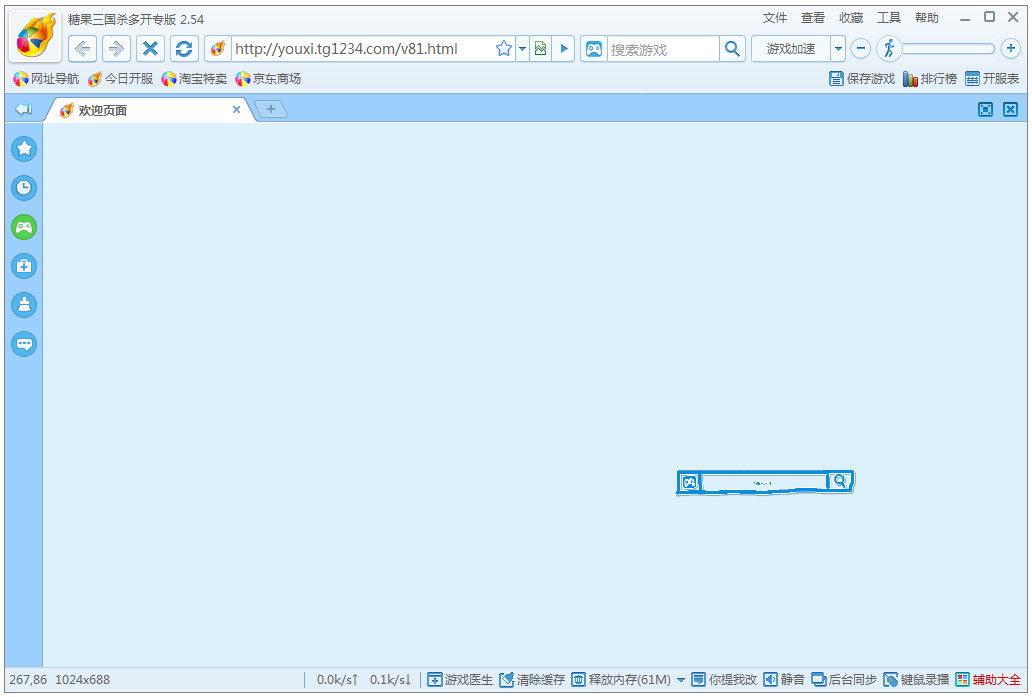Click the tab bar close-all X icon
Screen dimensions: 1032x697
pos(1010,109)
